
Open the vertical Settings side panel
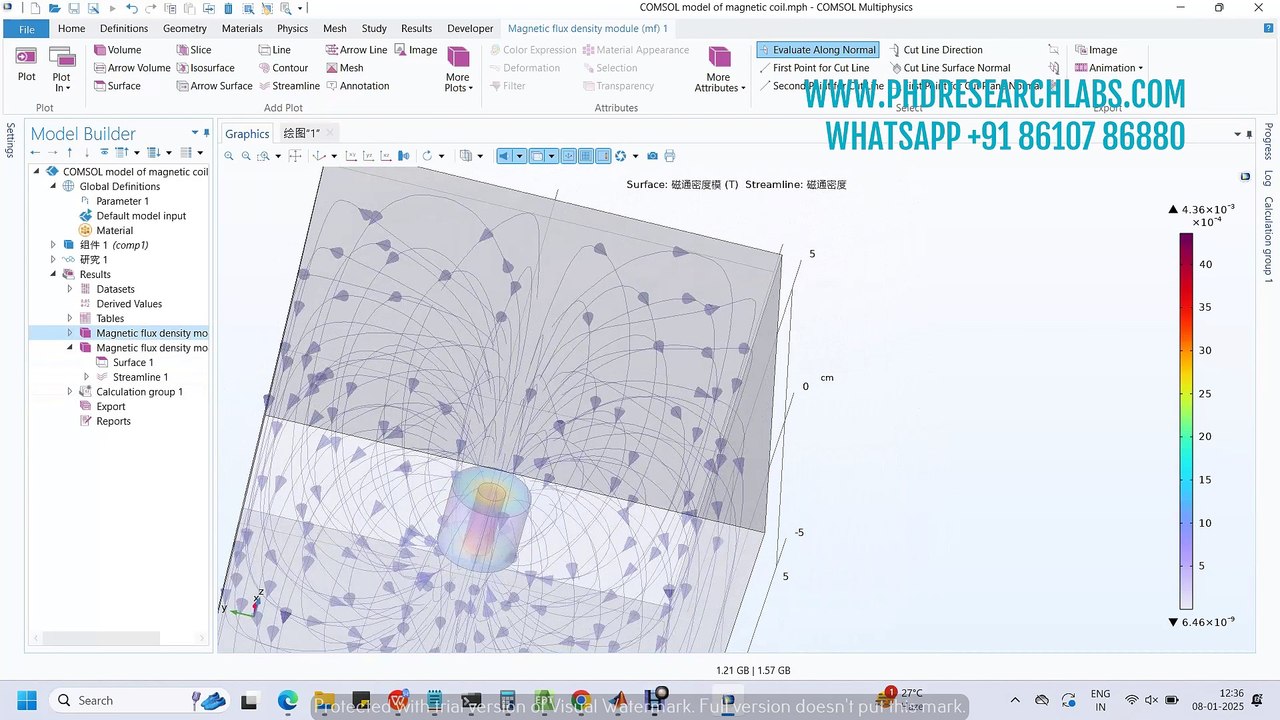(x=10, y=141)
